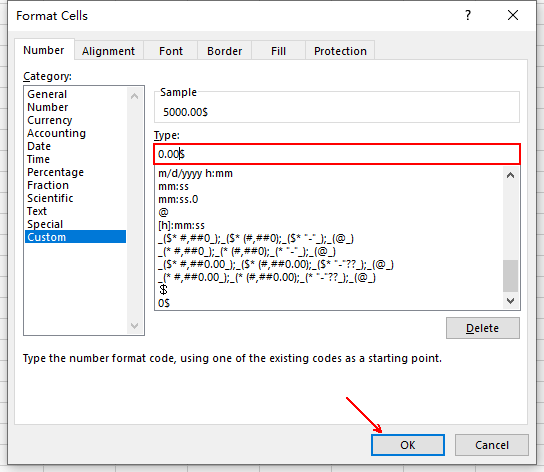
Task: Click the format list scrollbar thumb
Action: coord(510,276)
